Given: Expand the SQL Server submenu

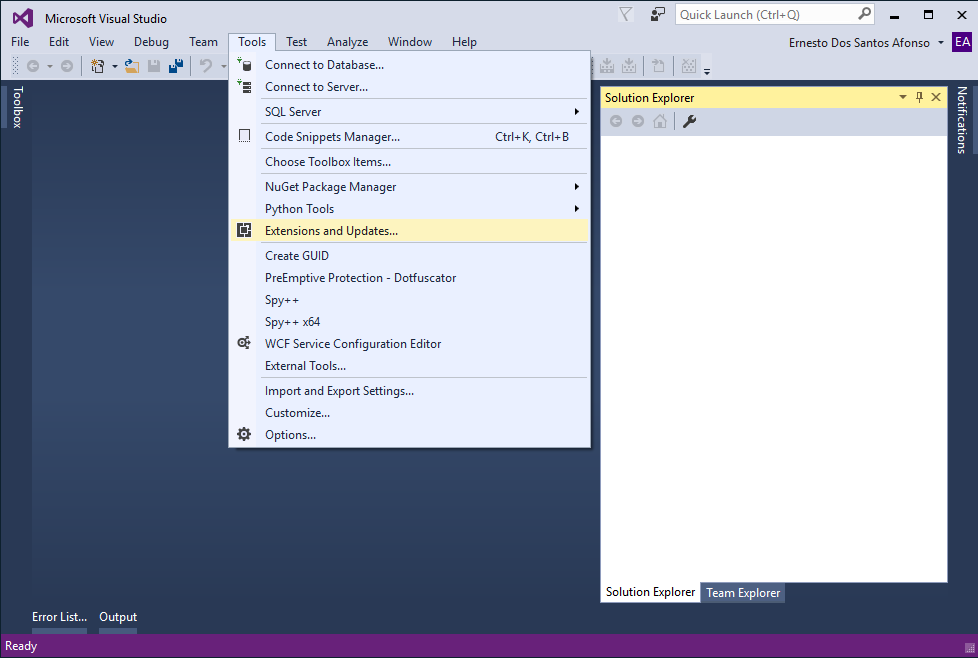Looking at the screenshot, I should [x=576, y=111].
